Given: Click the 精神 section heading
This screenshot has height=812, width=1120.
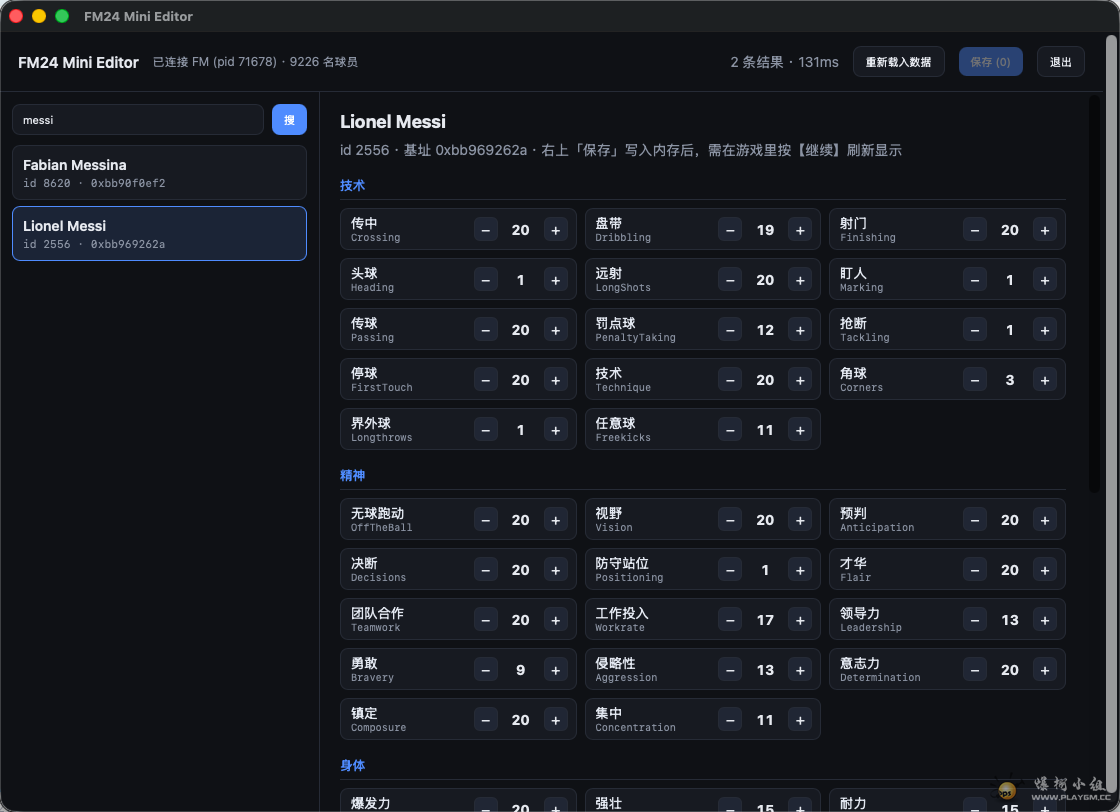Looking at the screenshot, I should [x=353, y=476].
